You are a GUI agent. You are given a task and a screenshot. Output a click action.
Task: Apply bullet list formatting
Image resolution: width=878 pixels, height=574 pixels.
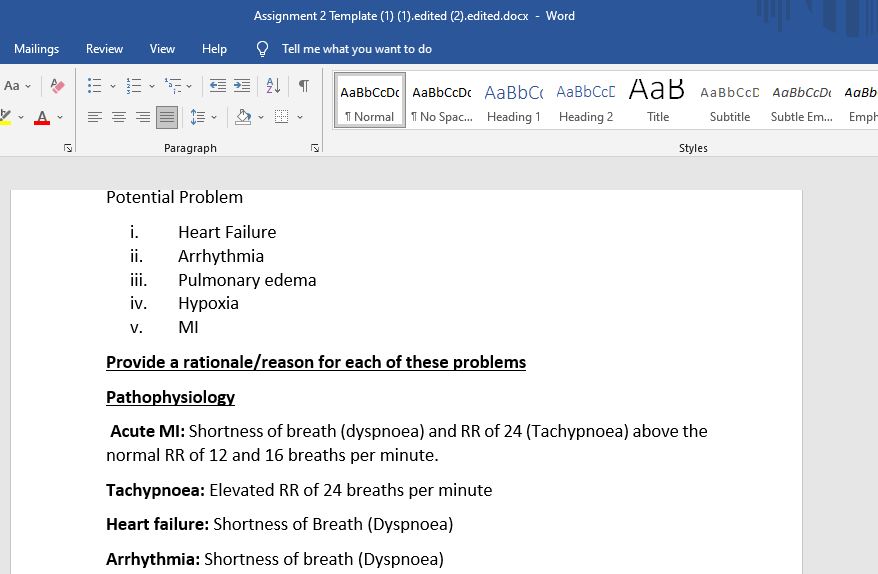[x=94, y=86]
